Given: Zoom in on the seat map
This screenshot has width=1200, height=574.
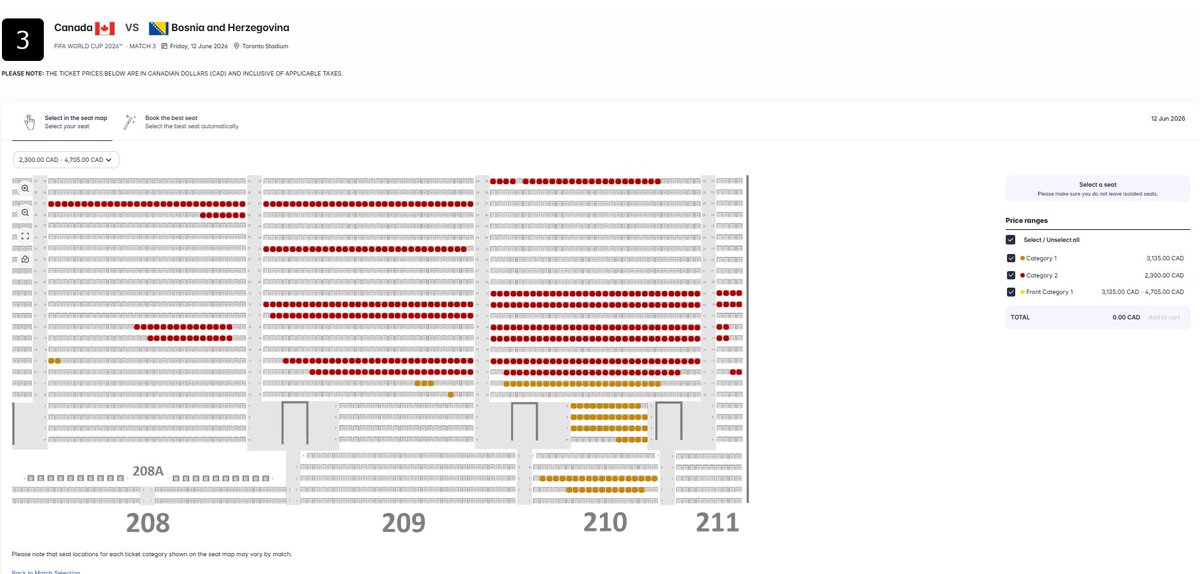Looking at the screenshot, I should click(25, 188).
